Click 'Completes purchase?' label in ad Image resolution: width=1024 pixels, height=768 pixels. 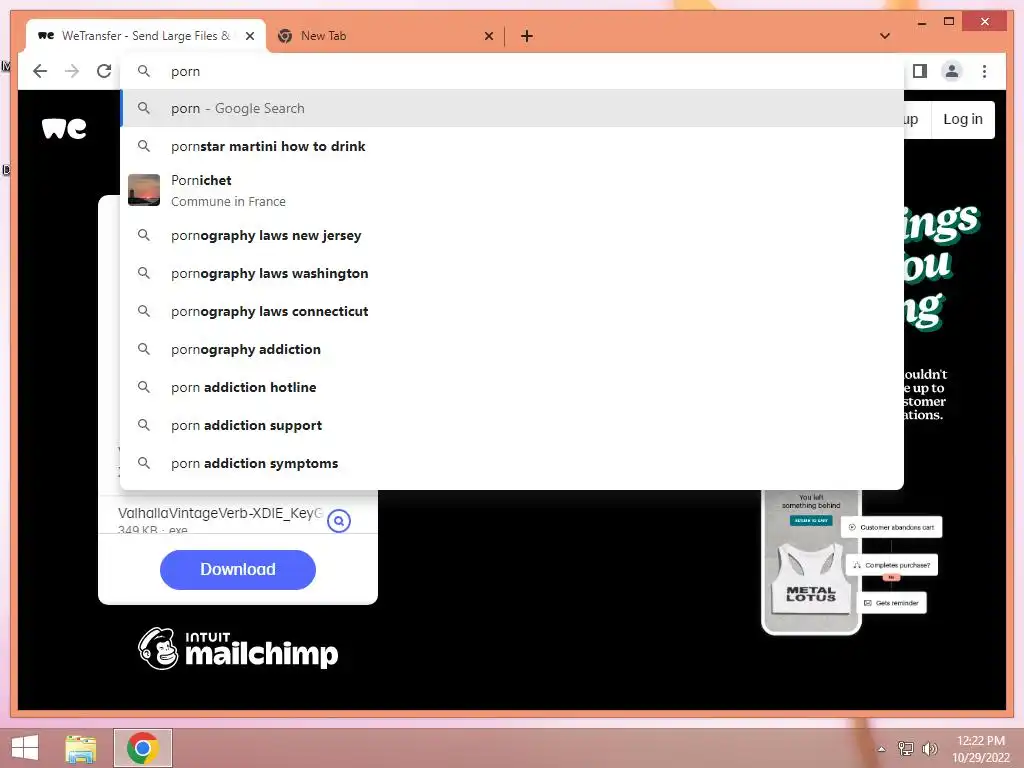pyautogui.click(x=892, y=565)
